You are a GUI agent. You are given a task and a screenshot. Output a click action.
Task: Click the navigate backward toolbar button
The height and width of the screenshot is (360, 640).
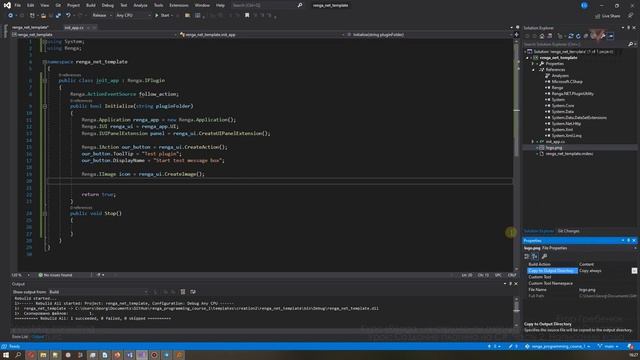click(x=11, y=16)
